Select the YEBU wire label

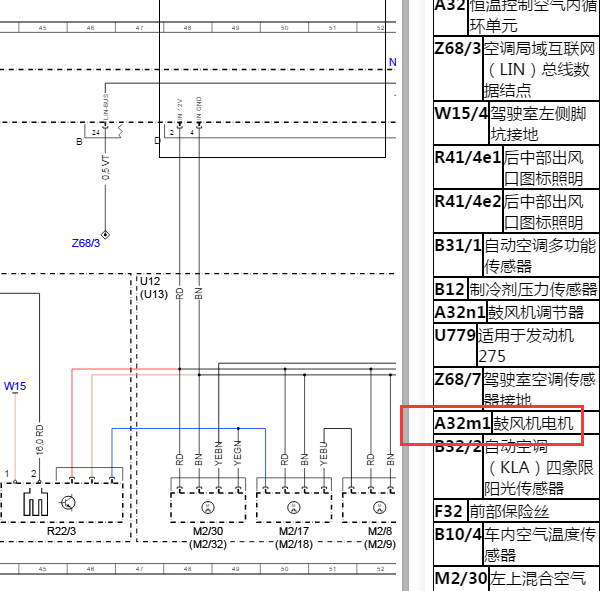coord(324,453)
